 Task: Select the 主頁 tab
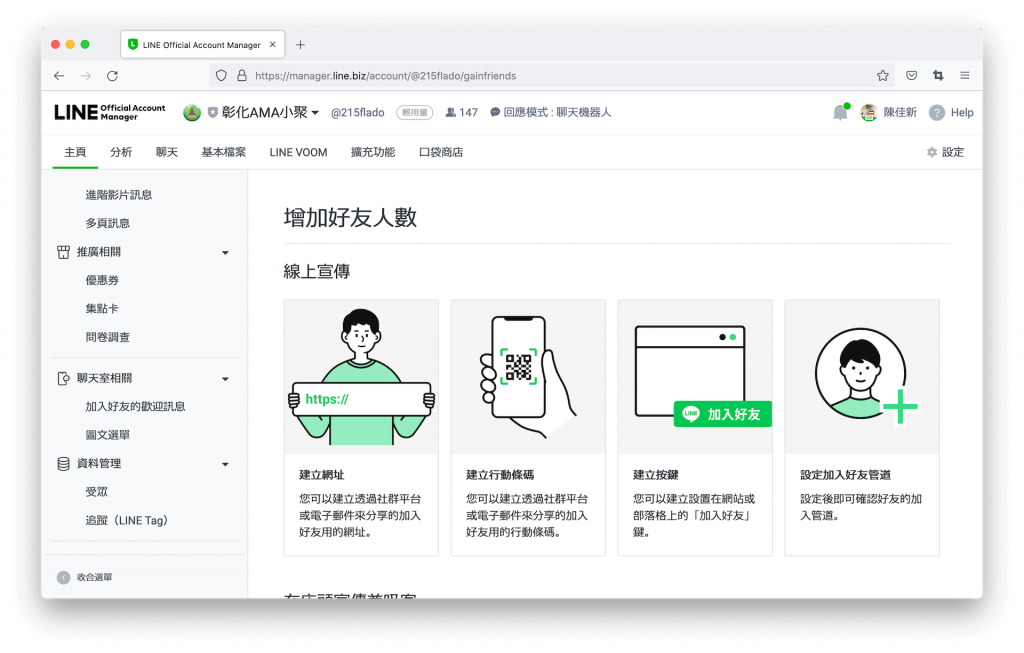click(75, 152)
